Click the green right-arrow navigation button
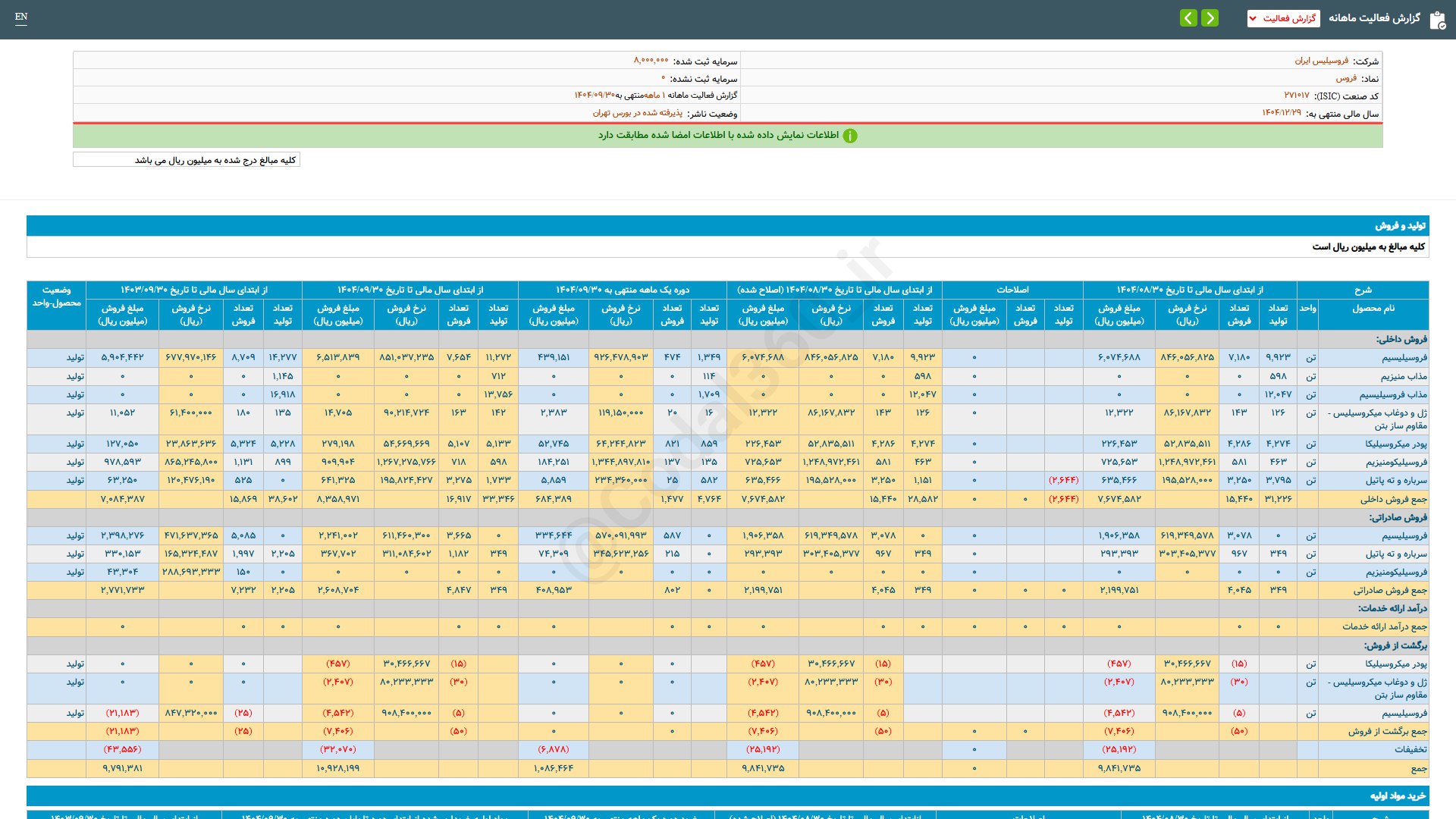 (1210, 18)
